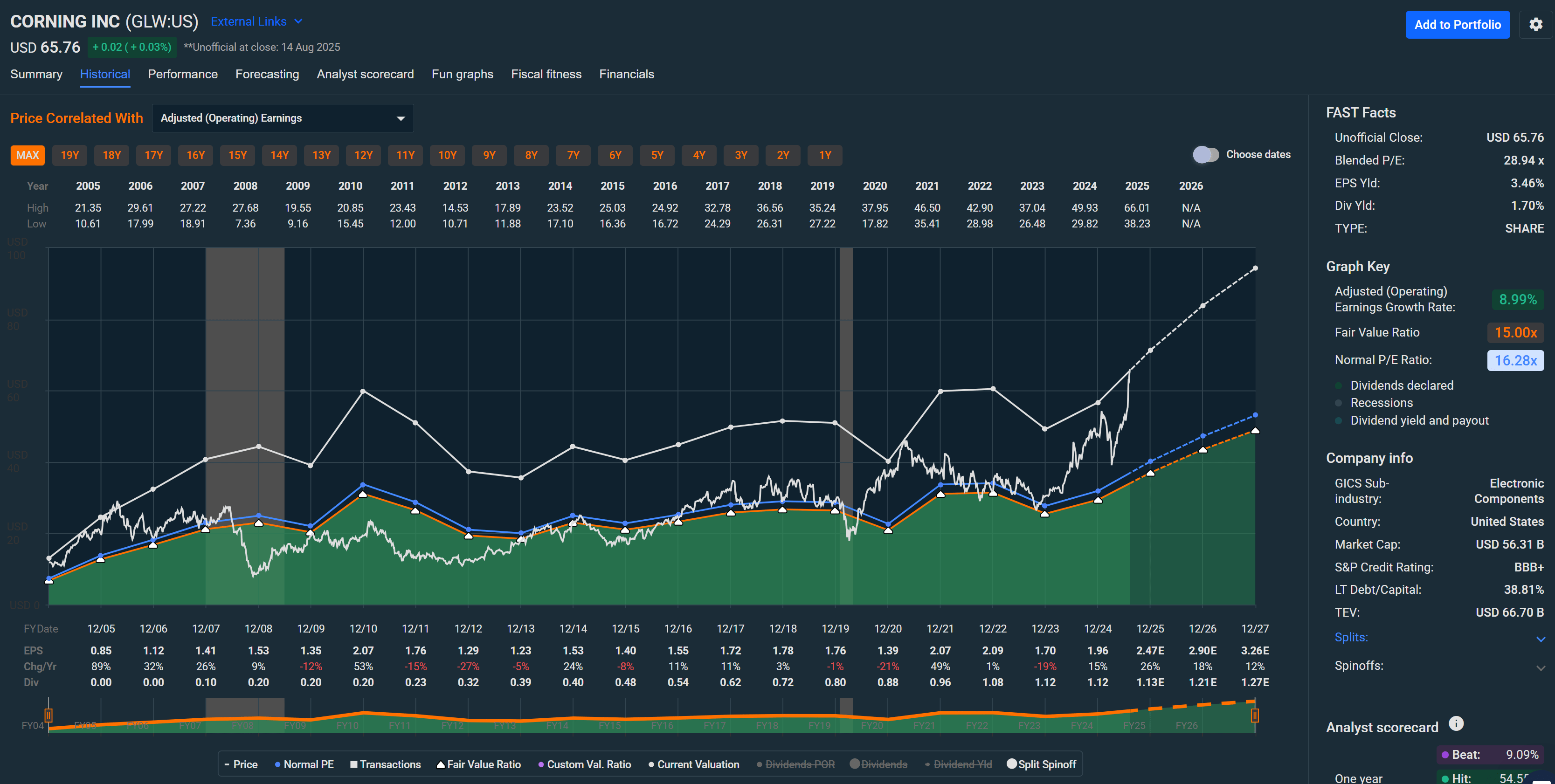
Task: Switch to the Summary tab
Action: (36, 74)
